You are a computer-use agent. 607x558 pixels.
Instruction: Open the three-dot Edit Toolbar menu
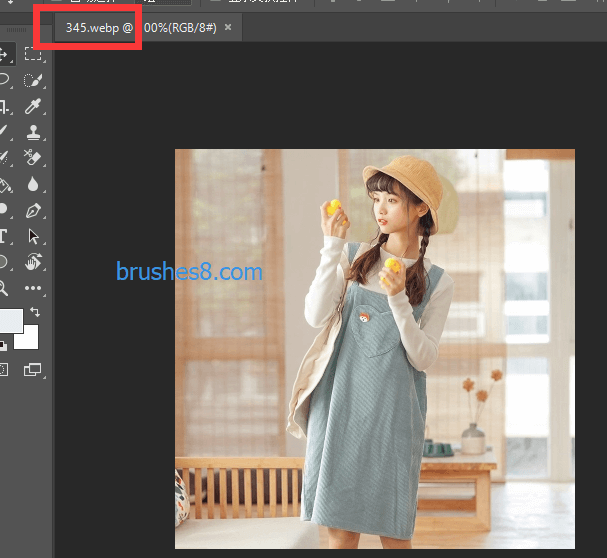click(x=33, y=288)
